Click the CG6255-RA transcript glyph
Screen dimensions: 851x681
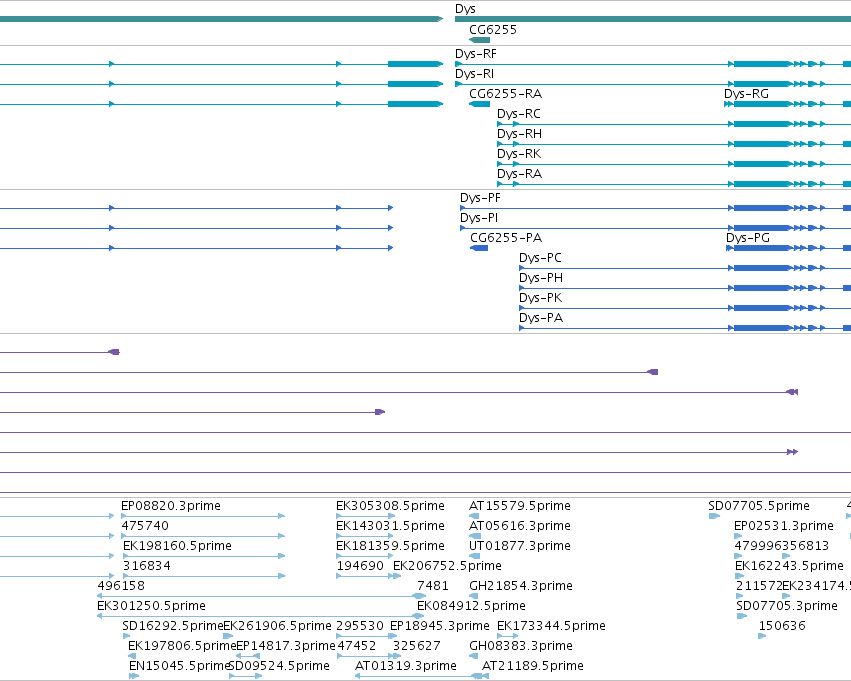(x=479, y=104)
